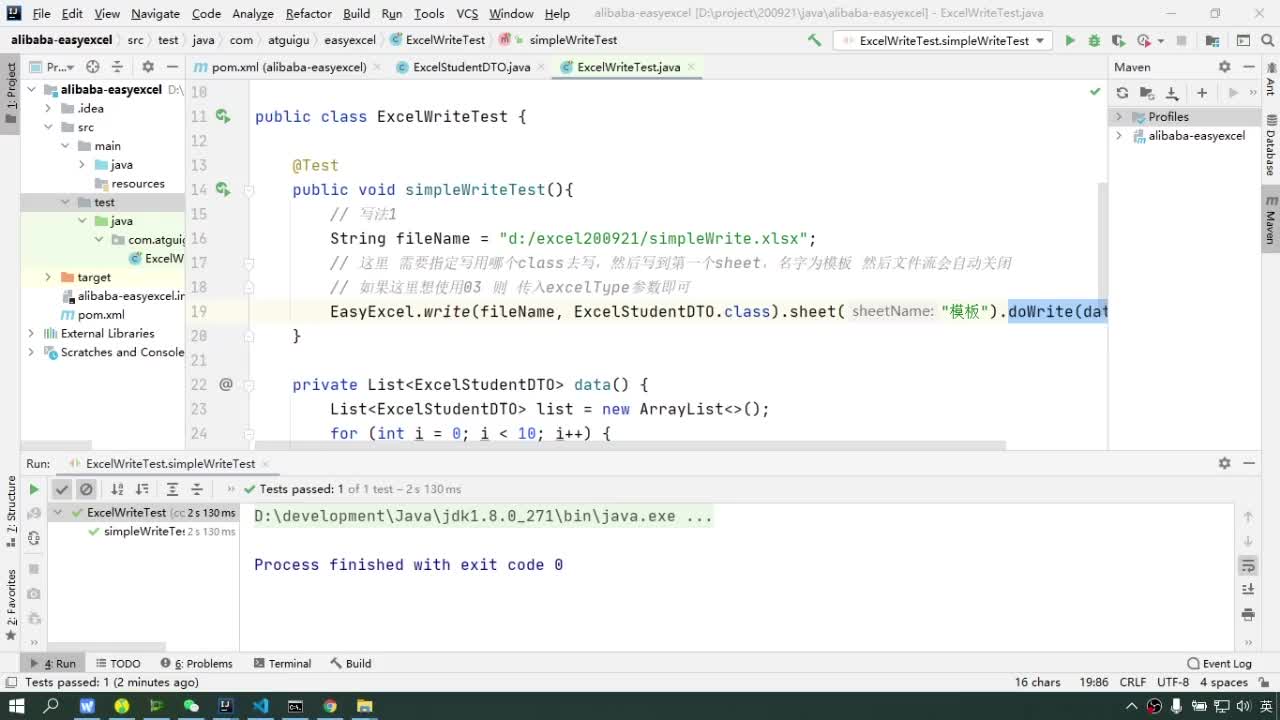
Task: Open the Navigate menu
Action: (155, 14)
